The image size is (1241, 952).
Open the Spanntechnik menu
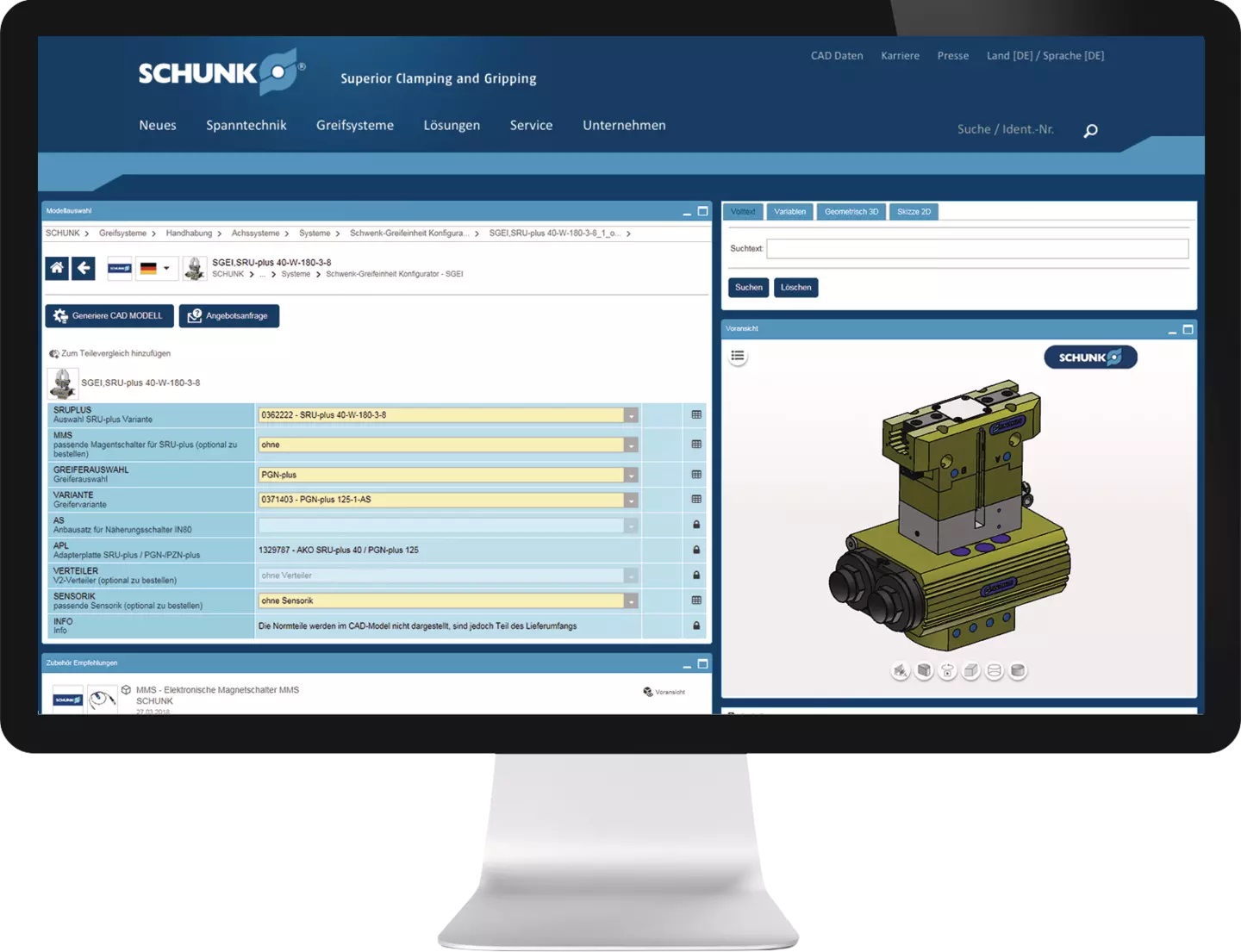tap(246, 125)
